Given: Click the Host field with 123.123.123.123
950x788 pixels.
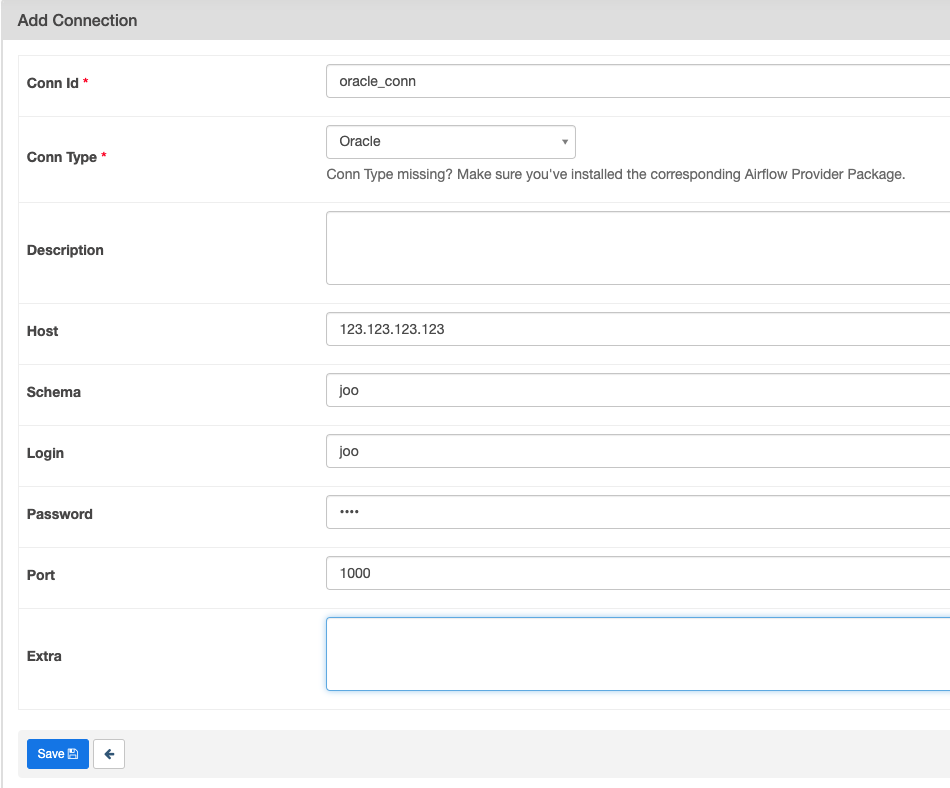Looking at the screenshot, I should coord(638,329).
